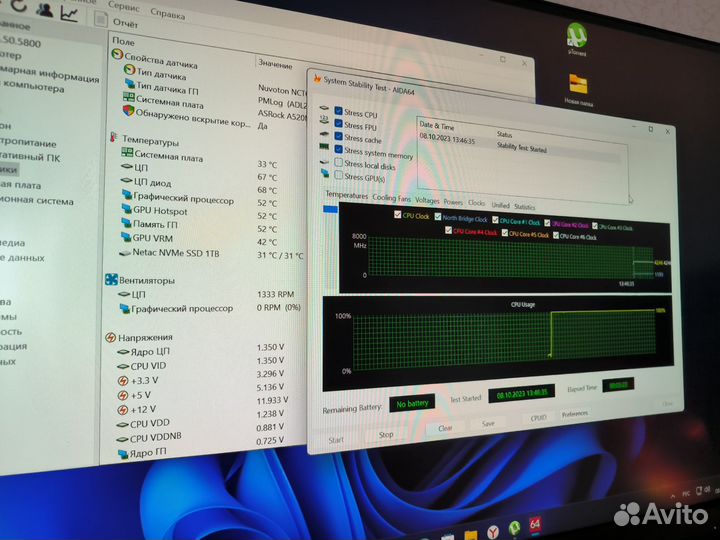Hide North Bridge Clock on graph
Image resolution: width=720 pixels, height=540 pixels.
(438, 216)
